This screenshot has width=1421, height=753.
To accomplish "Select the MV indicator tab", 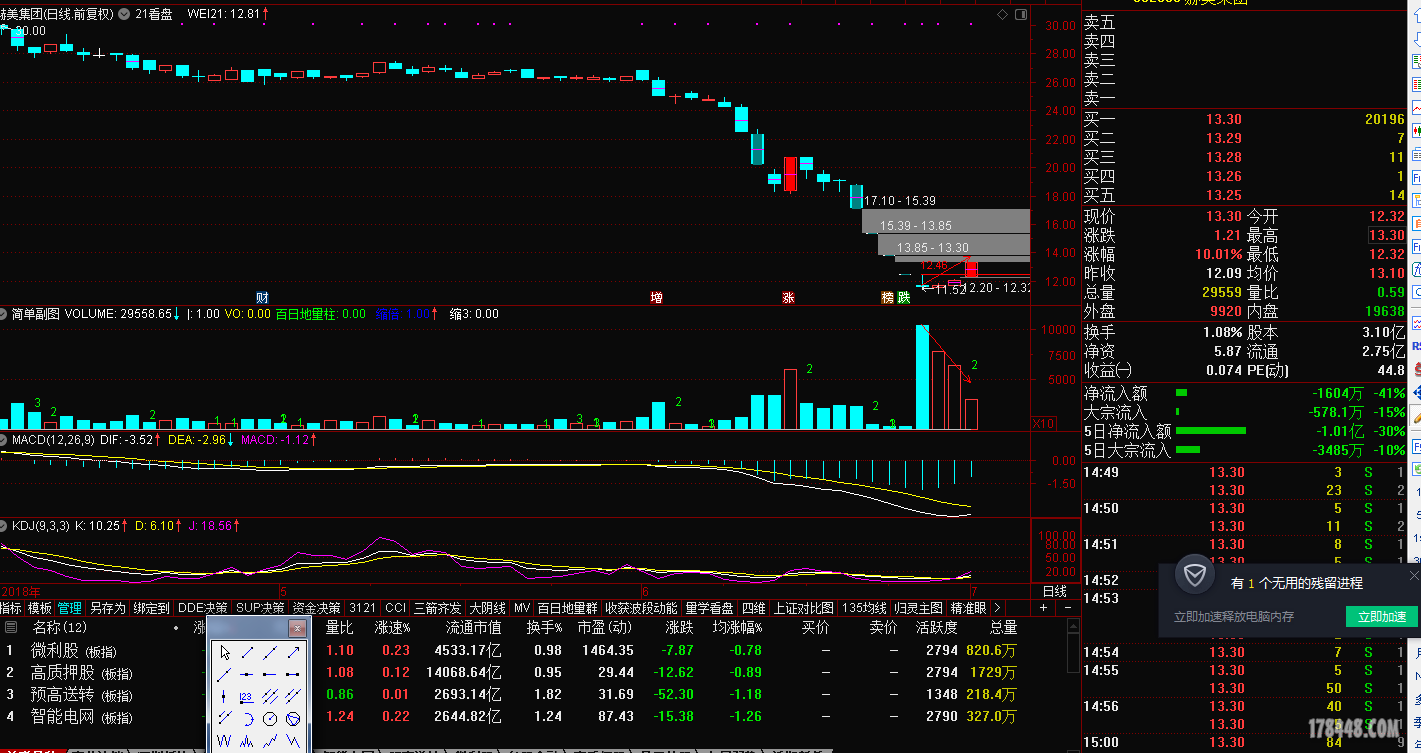I will 522,607.
